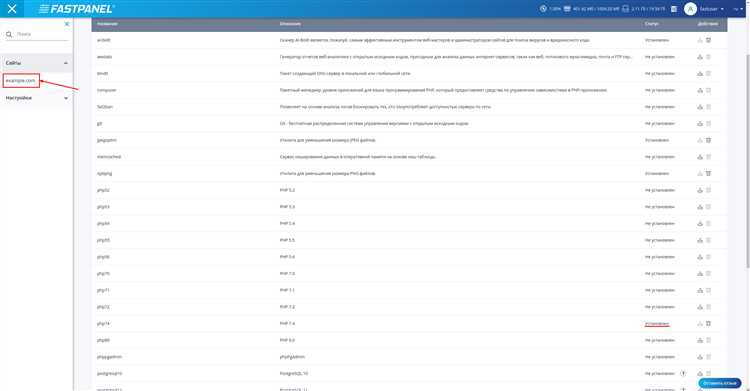
Task: Expand the Настройки section
Action: point(36,98)
